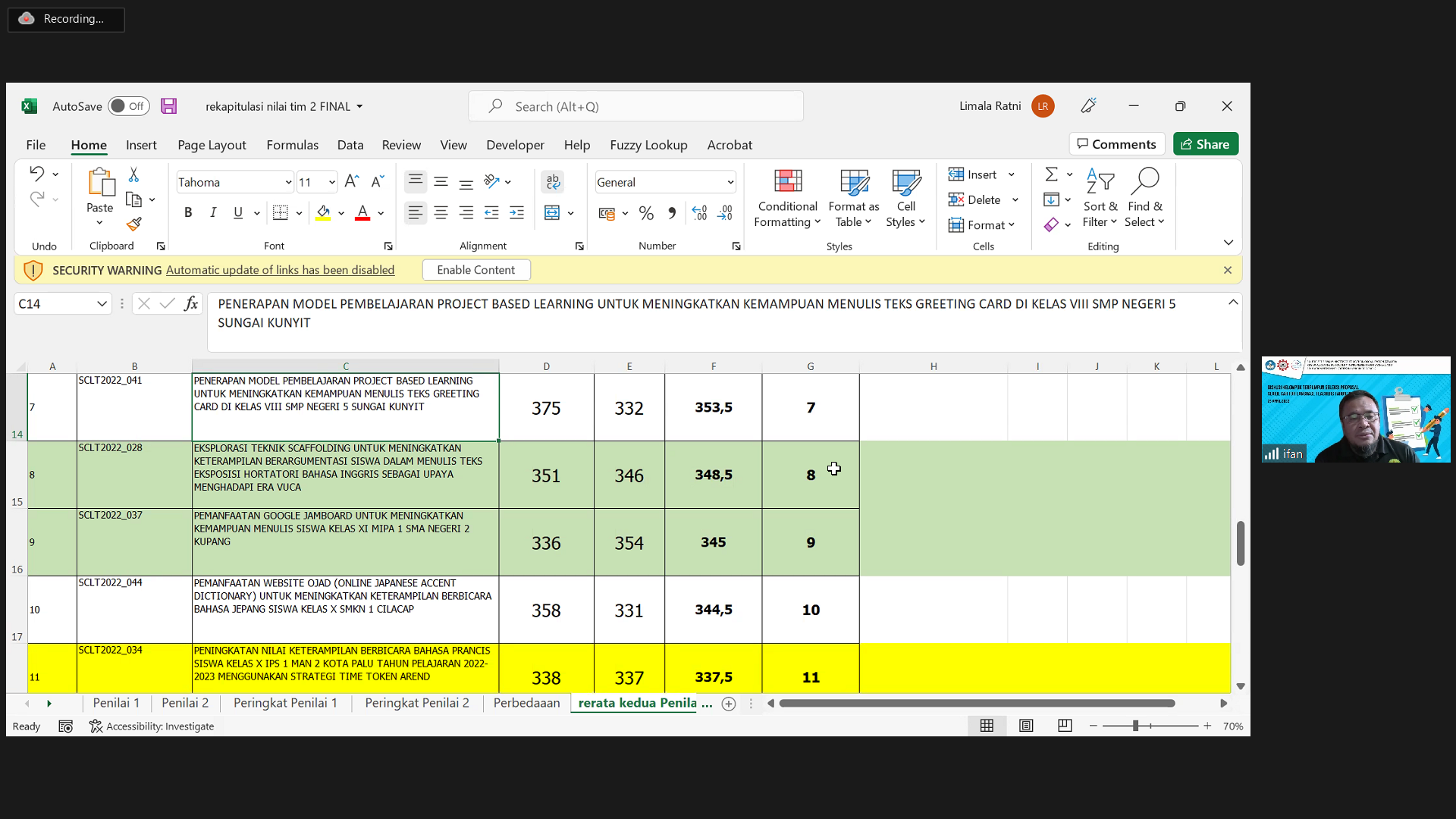1456x819 pixels.
Task: Click the Cut scissors icon
Action: pyautogui.click(x=133, y=175)
